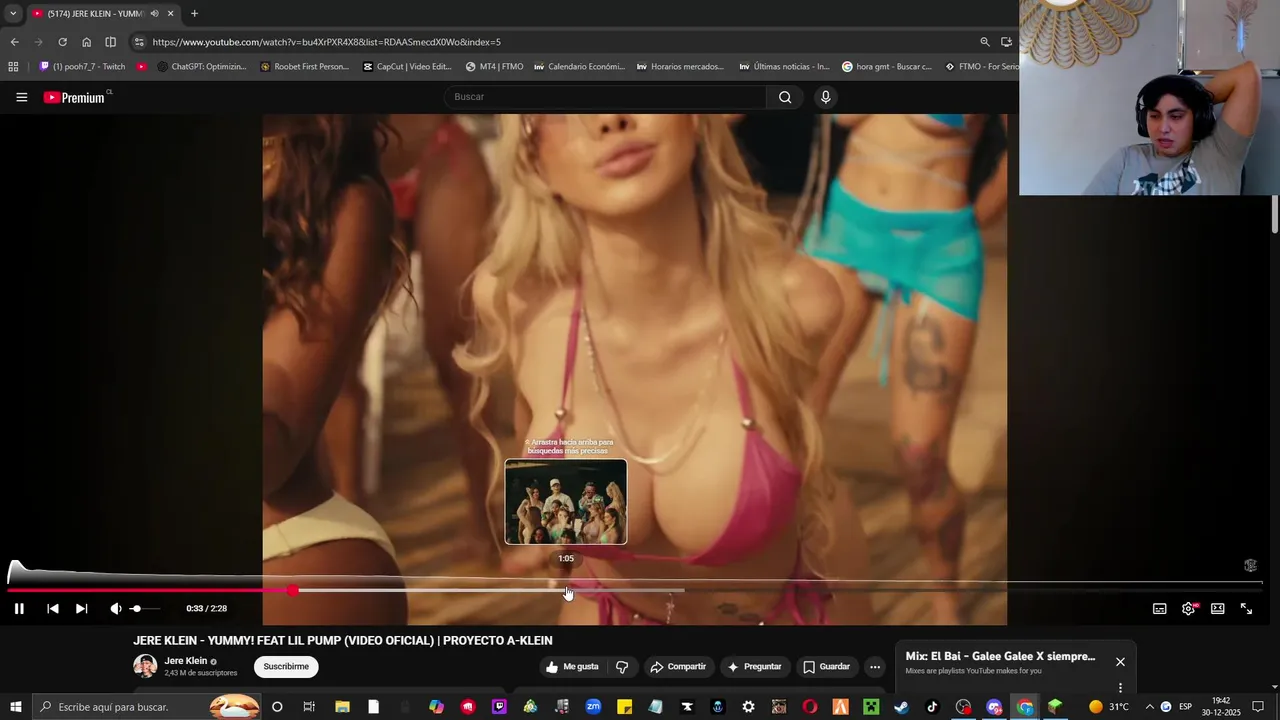Open the browser tab search dropdown
This screenshot has width=1280, height=720.
pyautogui.click(x=13, y=14)
